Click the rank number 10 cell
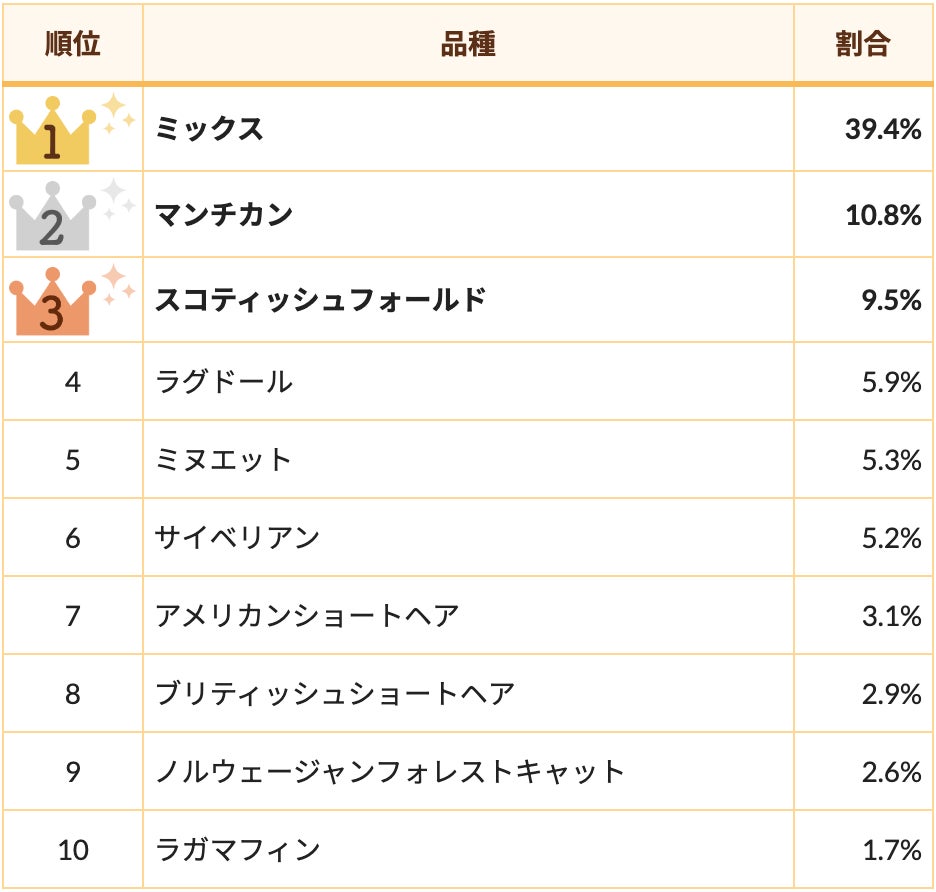The width and height of the screenshot is (936, 892). [73, 850]
